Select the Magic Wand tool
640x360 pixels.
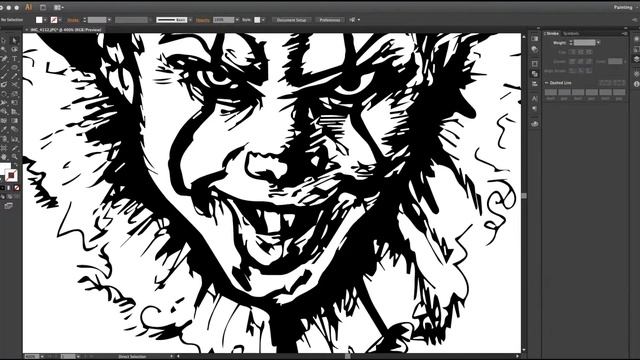(4, 49)
